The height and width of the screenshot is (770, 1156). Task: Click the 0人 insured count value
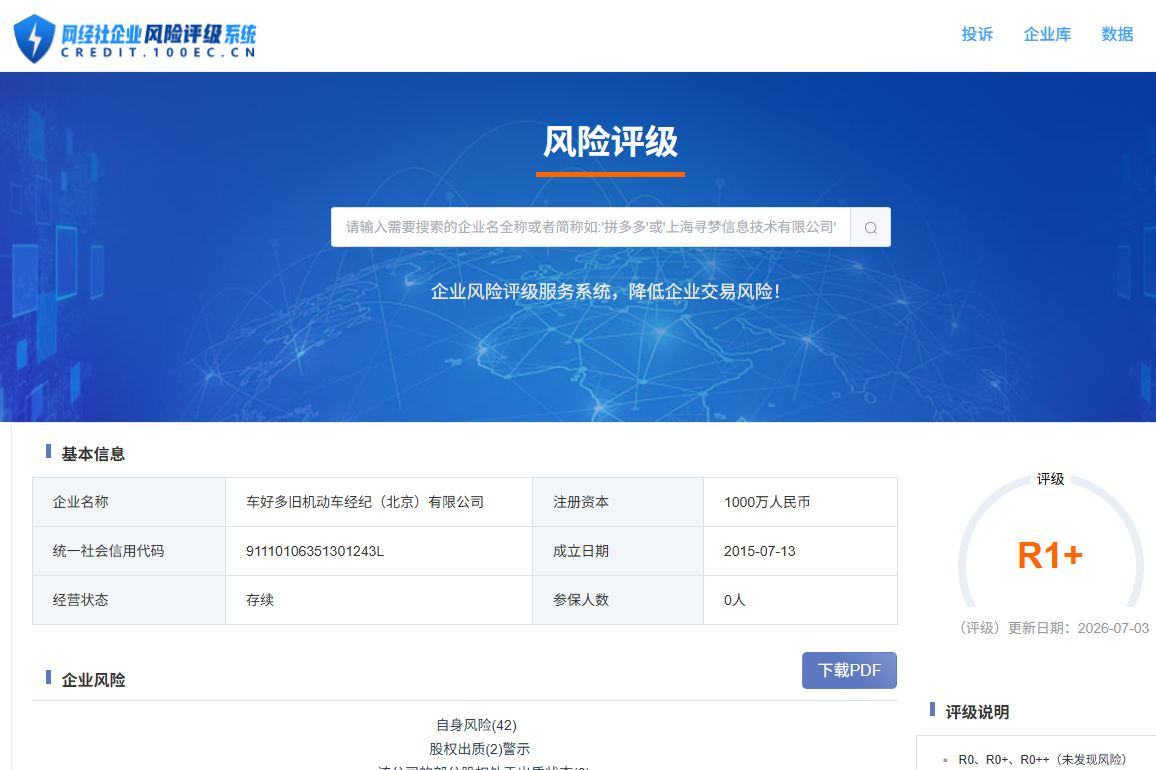click(x=734, y=600)
